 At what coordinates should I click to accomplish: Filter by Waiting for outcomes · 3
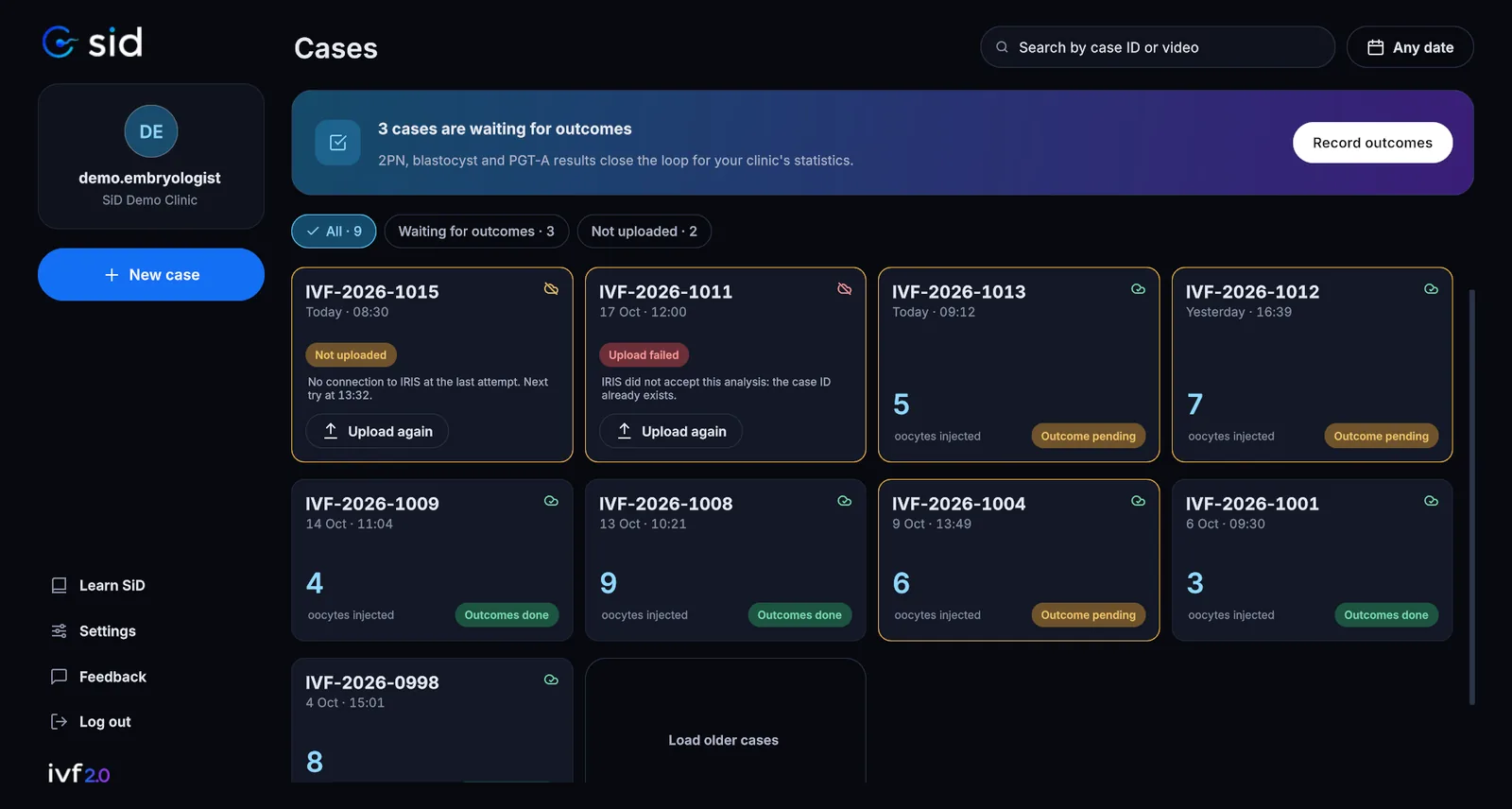coord(476,232)
